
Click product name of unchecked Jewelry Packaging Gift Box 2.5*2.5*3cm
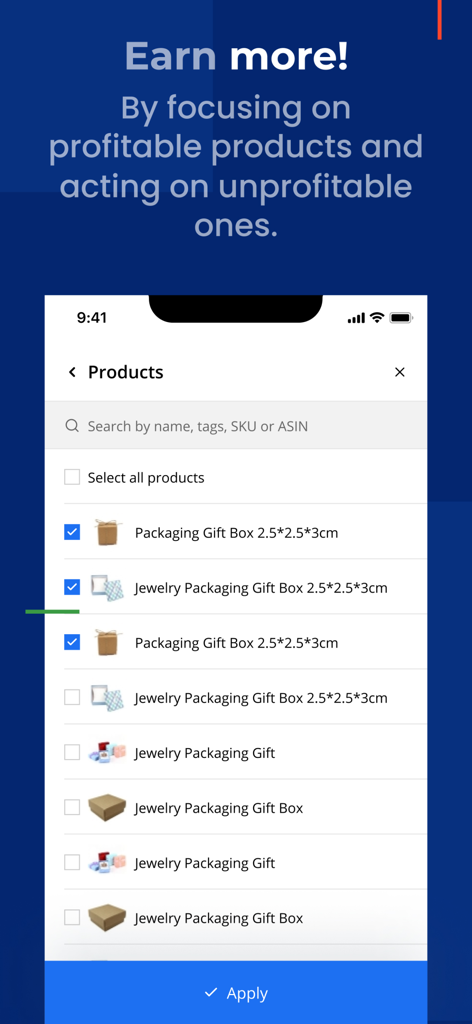pos(261,698)
